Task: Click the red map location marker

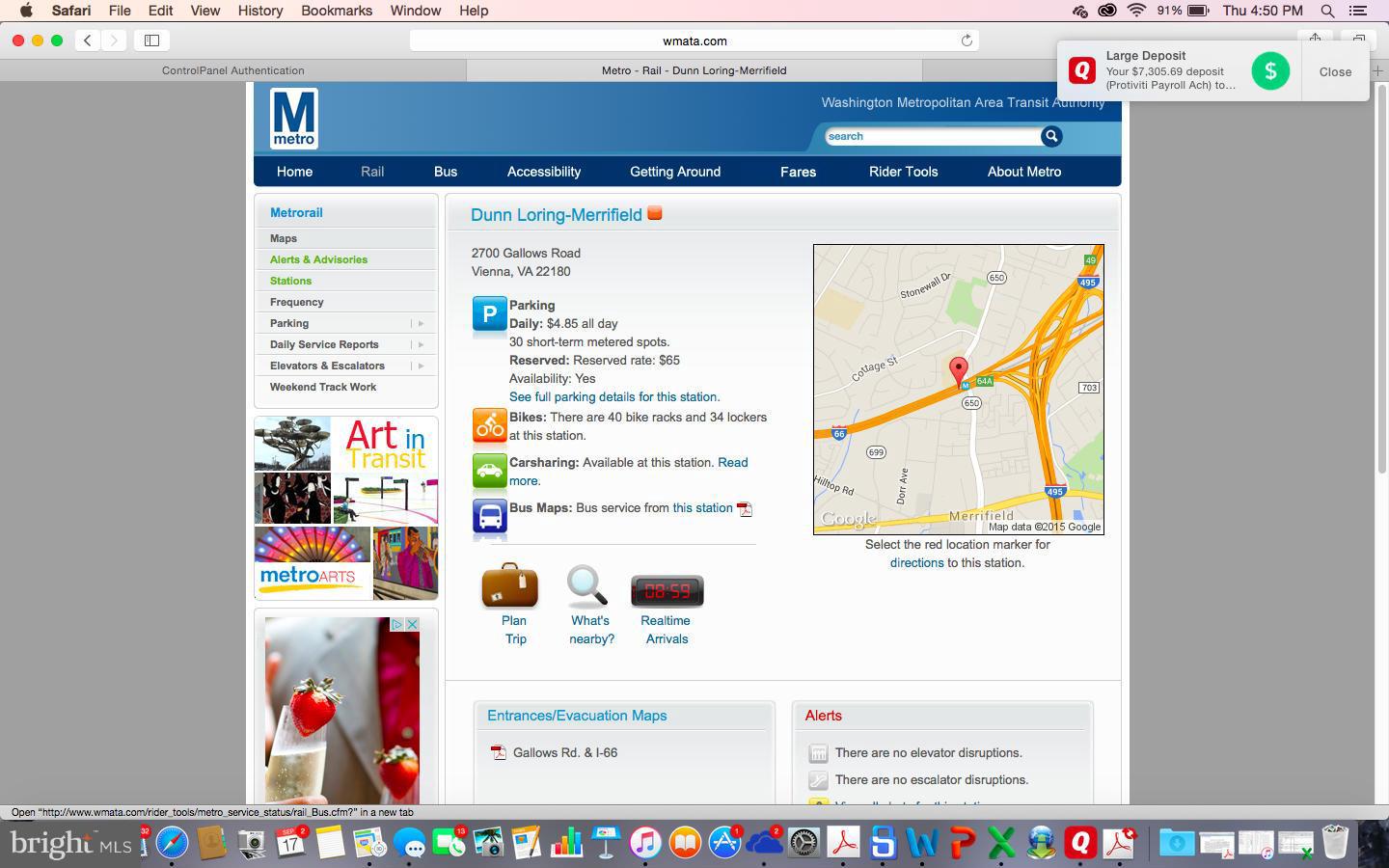Action: point(958,371)
